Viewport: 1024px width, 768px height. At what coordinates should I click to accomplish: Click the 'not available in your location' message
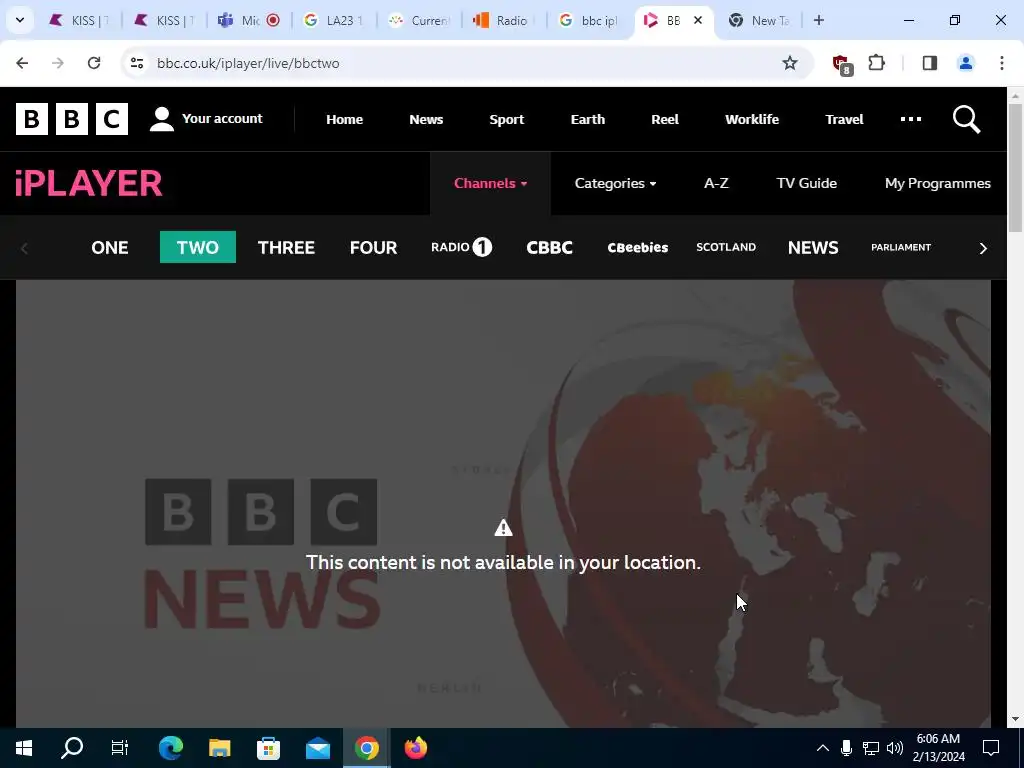tap(503, 562)
